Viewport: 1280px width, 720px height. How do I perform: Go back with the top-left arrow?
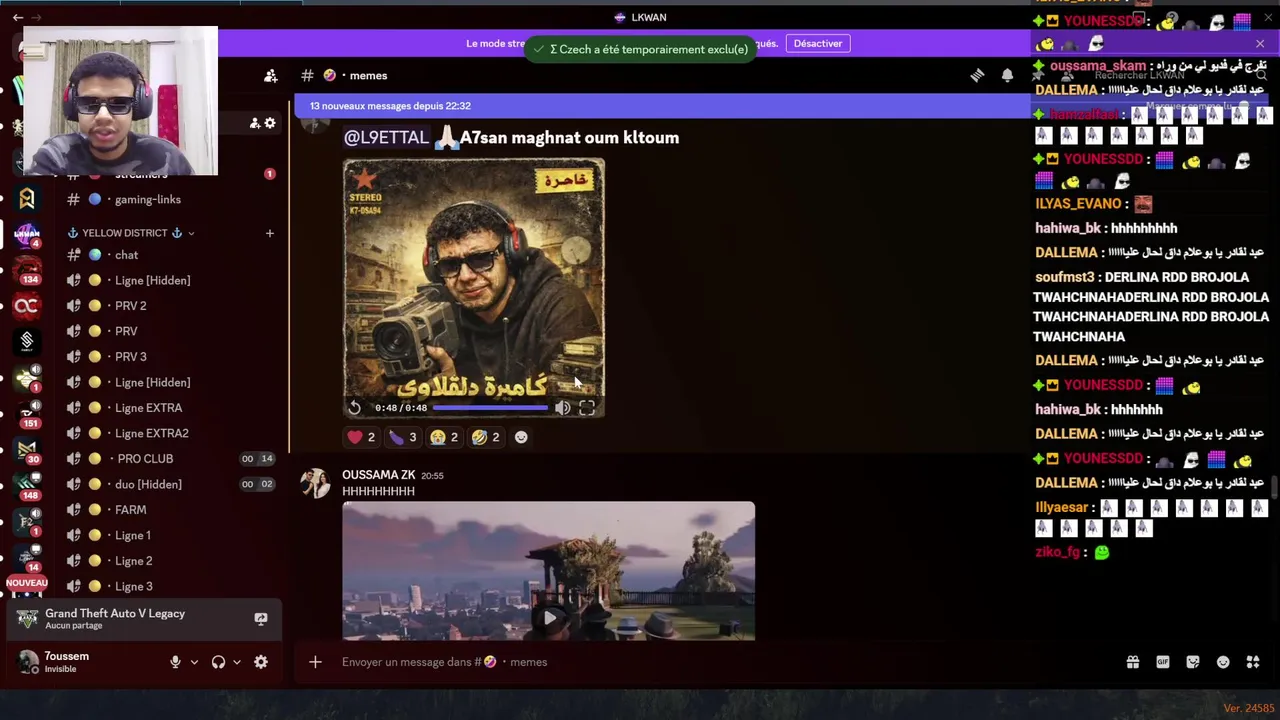coord(17,17)
